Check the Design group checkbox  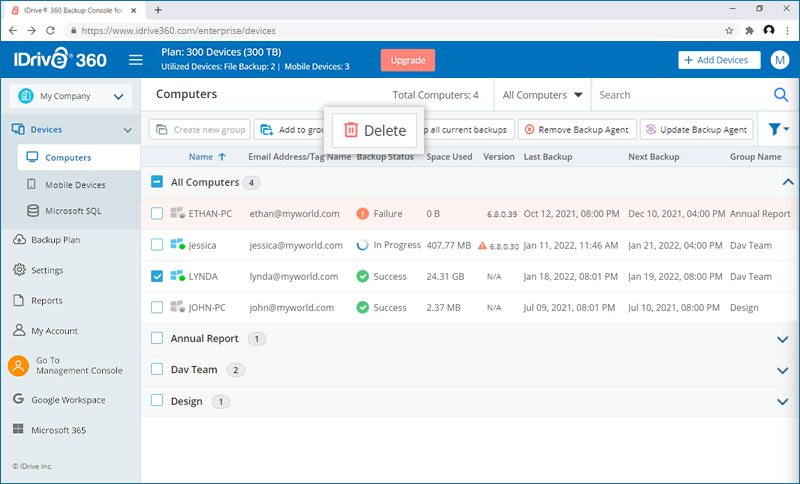pyautogui.click(x=157, y=400)
